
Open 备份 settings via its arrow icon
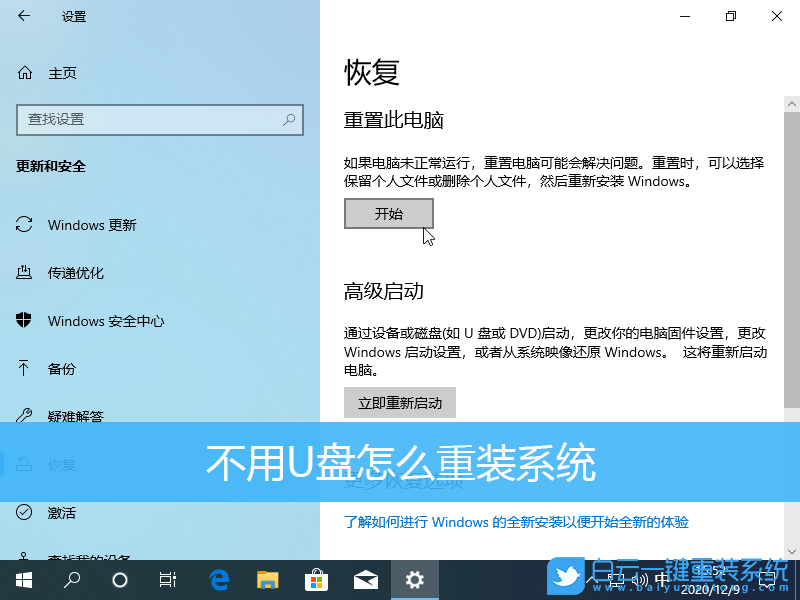pyautogui.click(x=23, y=368)
